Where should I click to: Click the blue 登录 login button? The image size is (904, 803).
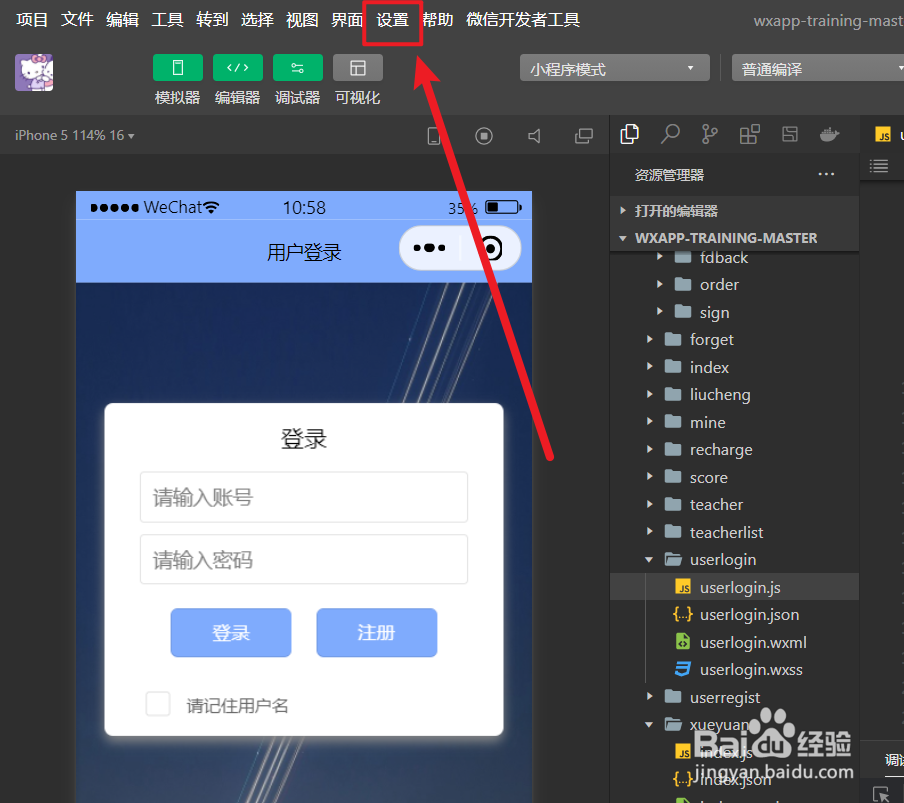click(x=231, y=632)
